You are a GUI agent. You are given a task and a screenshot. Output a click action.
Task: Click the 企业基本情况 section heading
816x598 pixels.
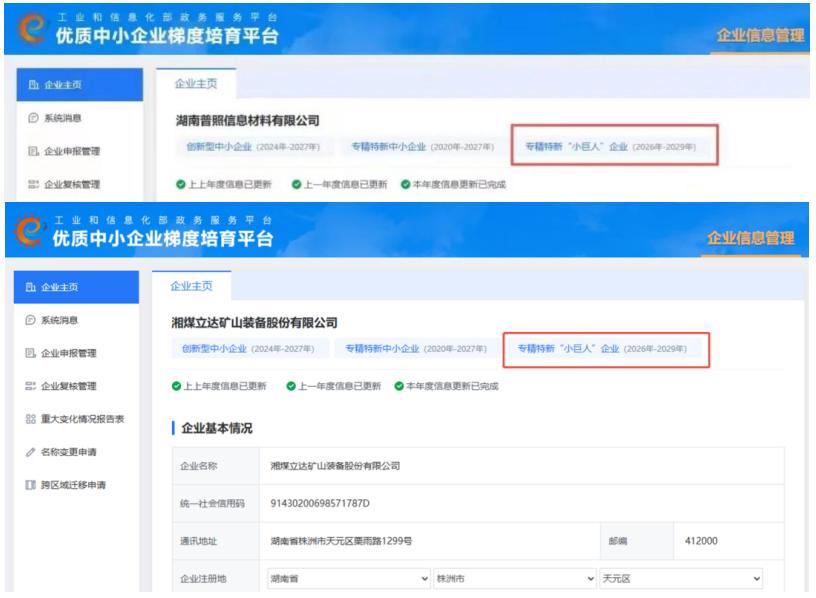(216, 428)
